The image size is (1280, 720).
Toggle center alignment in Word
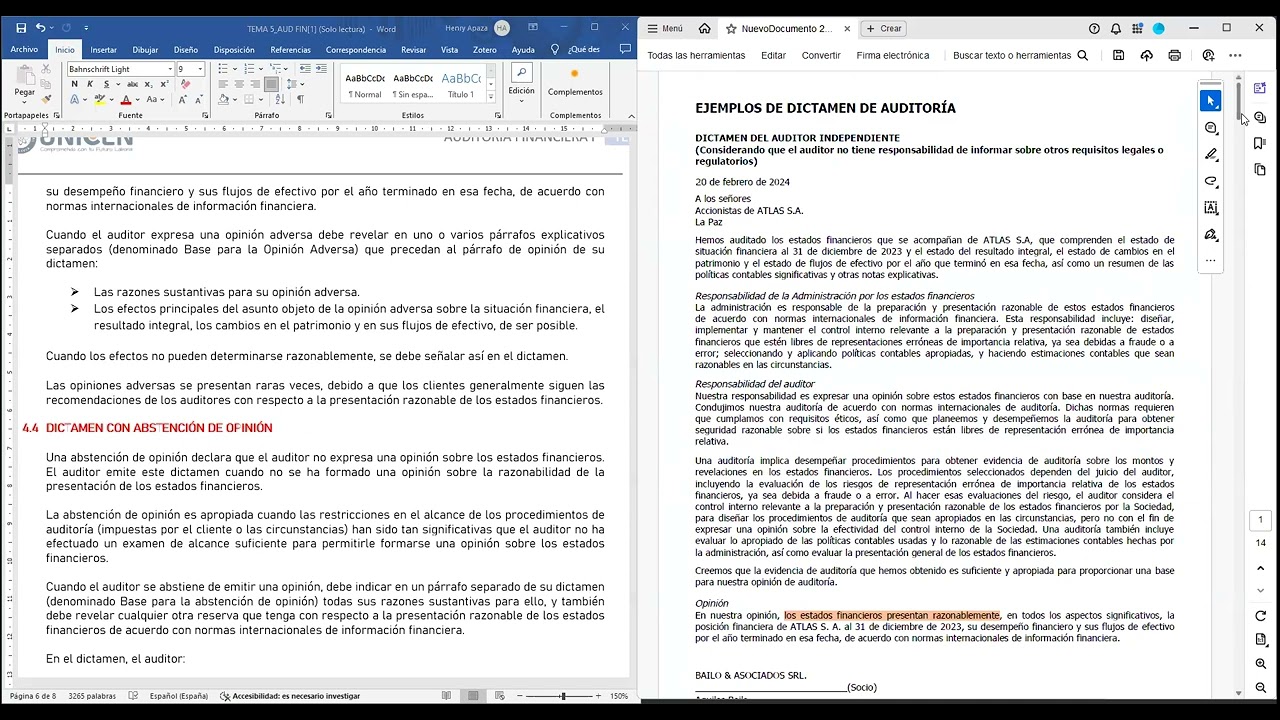point(239,85)
